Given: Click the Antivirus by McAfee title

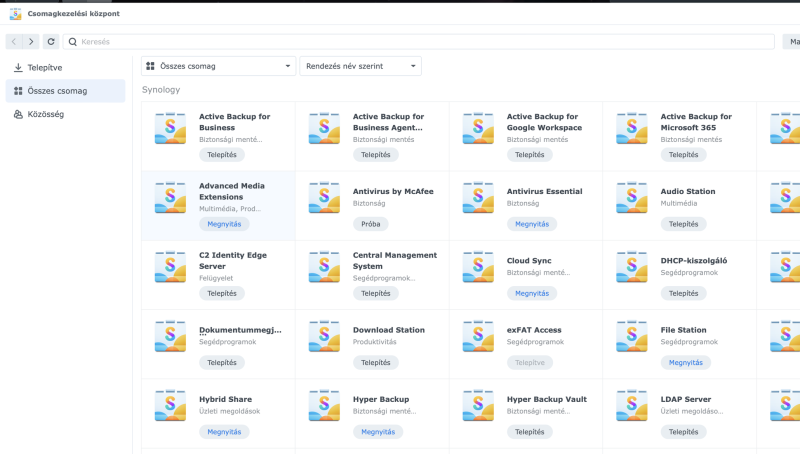Looking at the screenshot, I should [393, 191].
